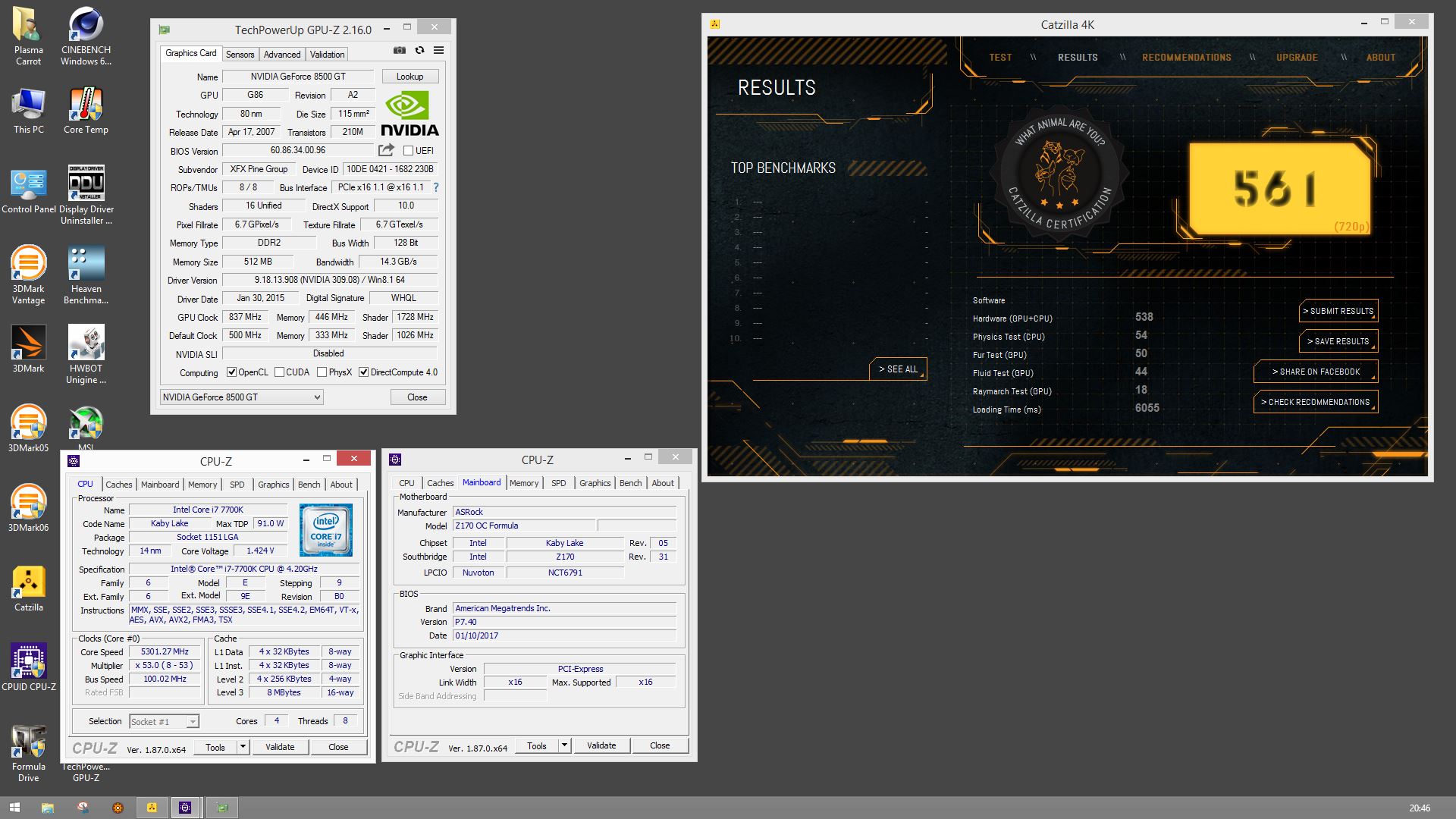Open the Socket #1 selection dropdown

(x=164, y=722)
